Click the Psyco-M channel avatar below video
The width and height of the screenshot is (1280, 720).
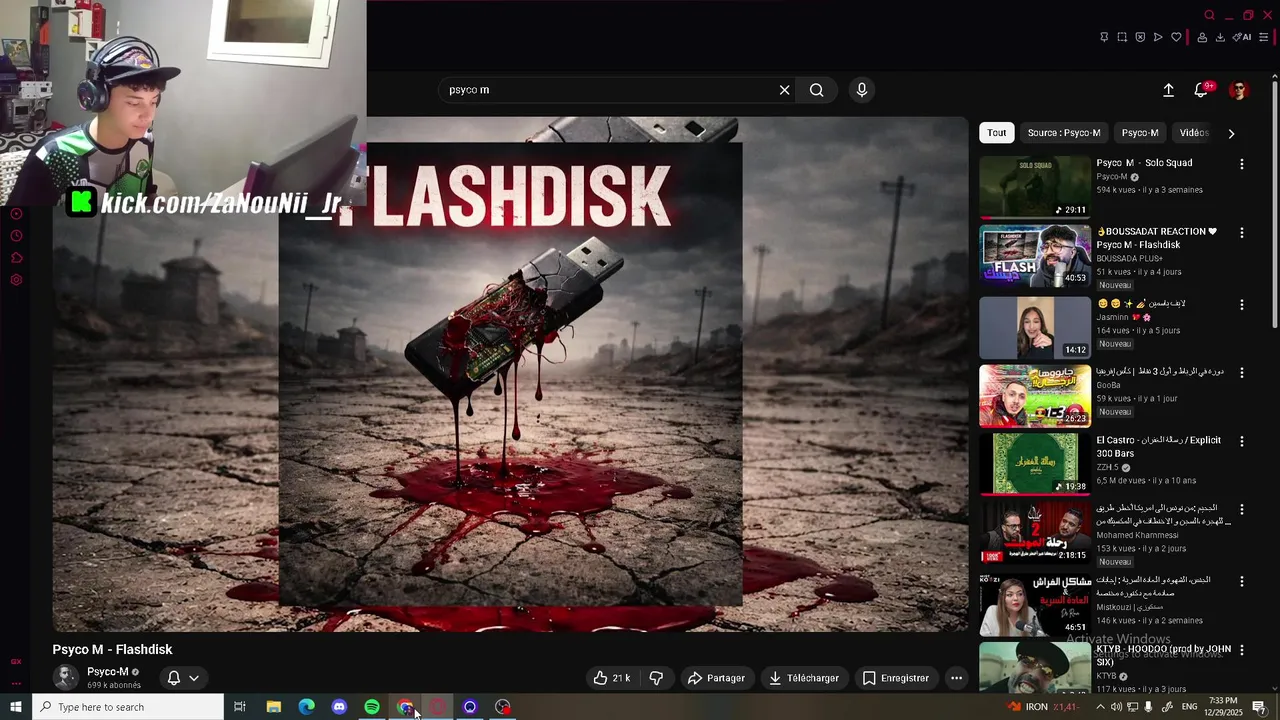pos(66,677)
